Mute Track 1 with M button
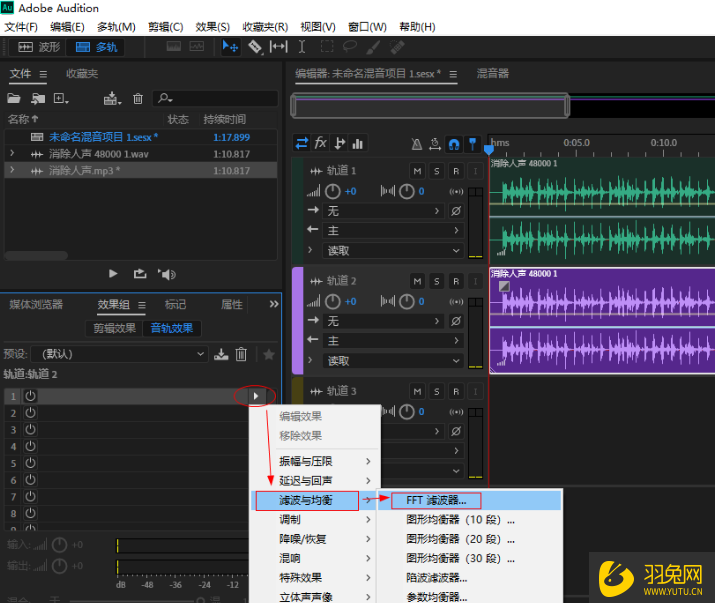 (417, 171)
